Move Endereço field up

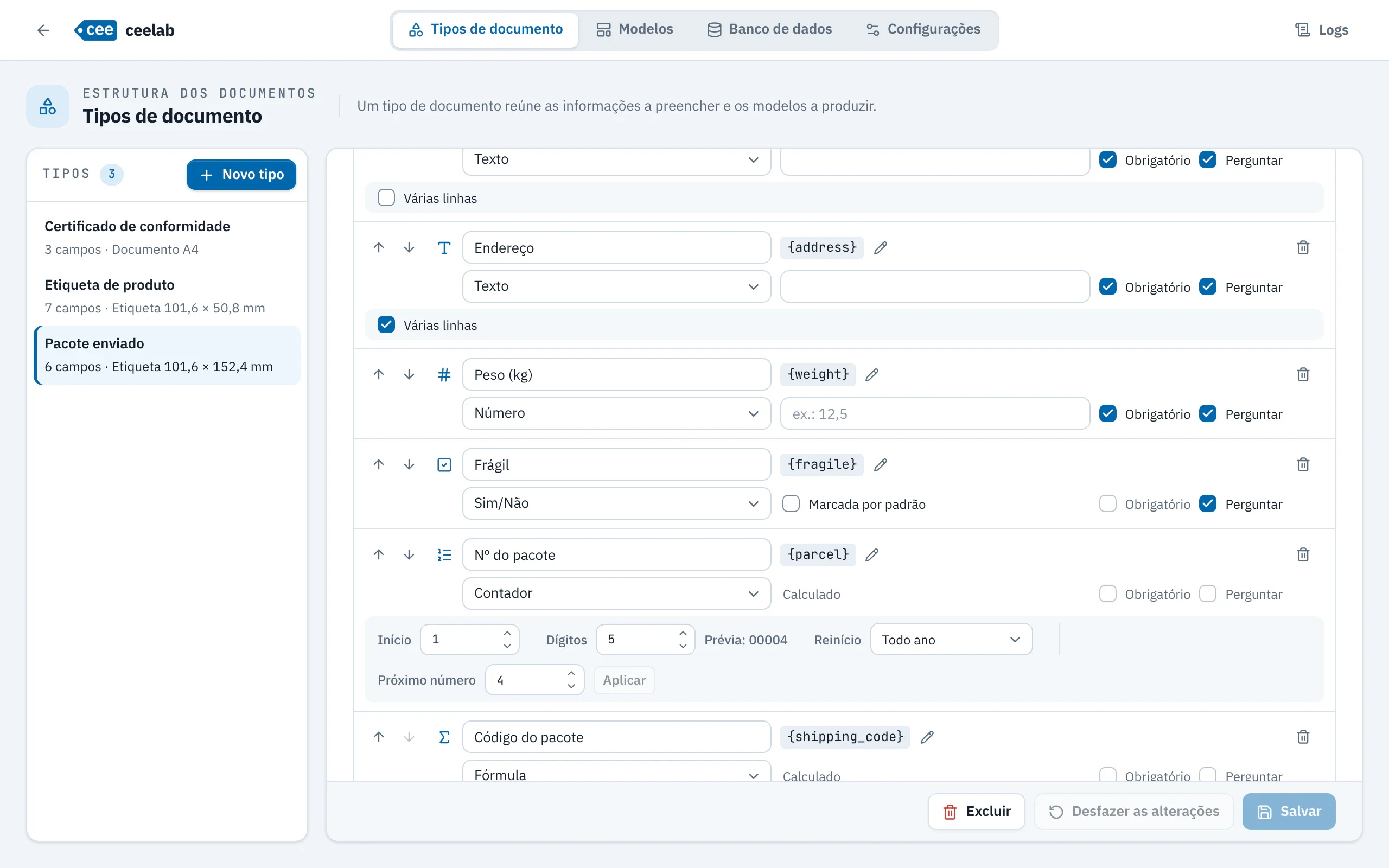(x=379, y=247)
